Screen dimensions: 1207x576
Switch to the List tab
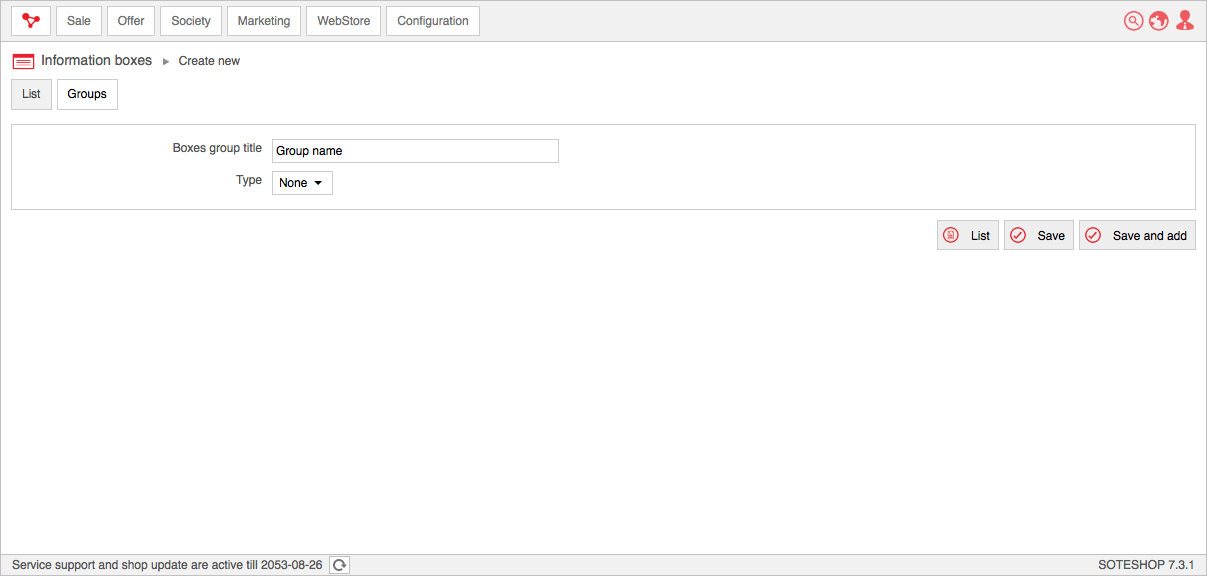coord(31,94)
